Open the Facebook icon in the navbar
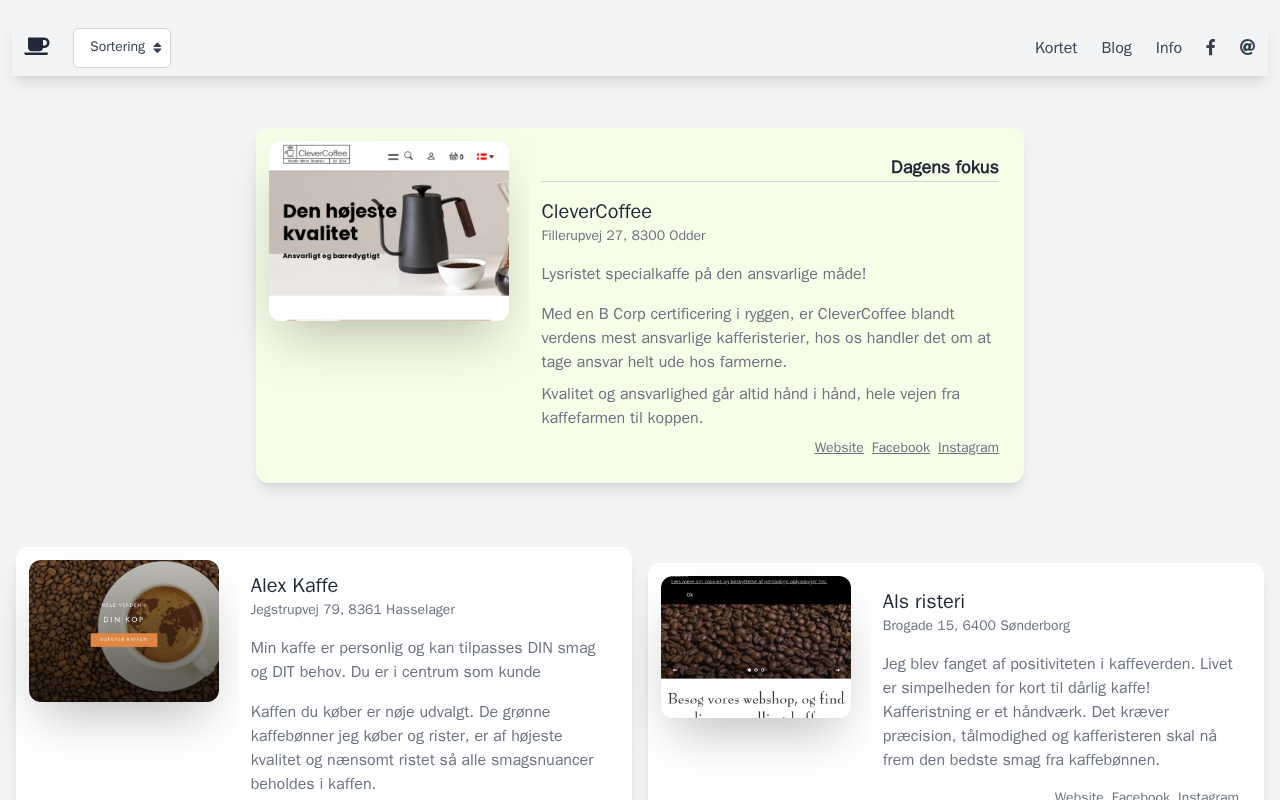 click(x=1210, y=47)
